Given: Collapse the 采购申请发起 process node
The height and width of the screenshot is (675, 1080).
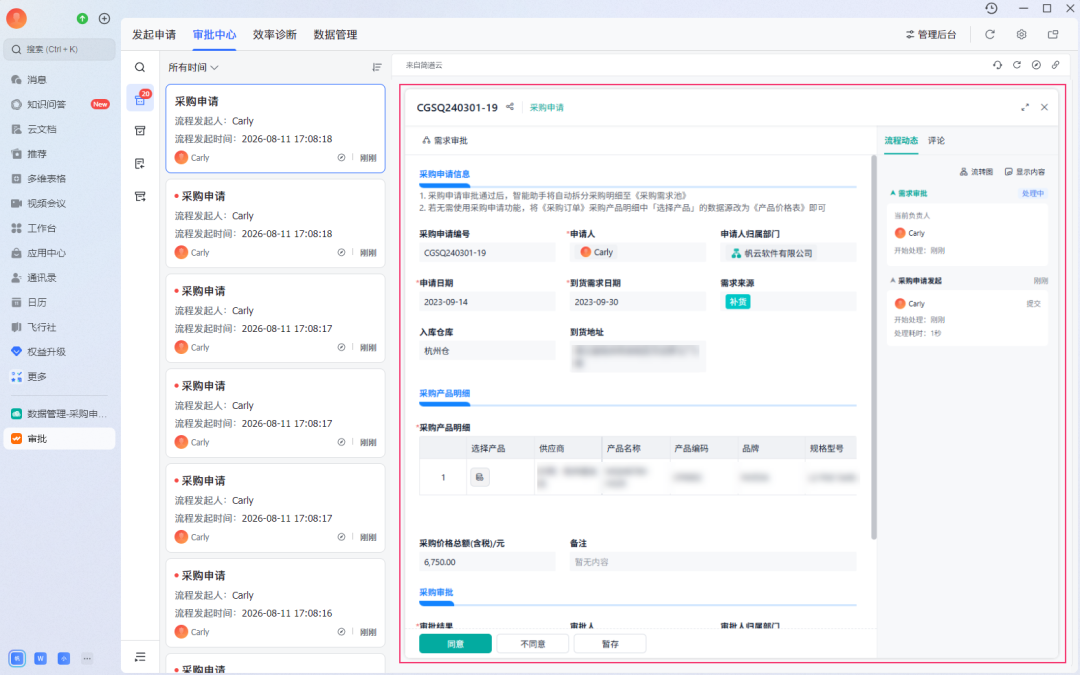Looking at the screenshot, I should 893,281.
